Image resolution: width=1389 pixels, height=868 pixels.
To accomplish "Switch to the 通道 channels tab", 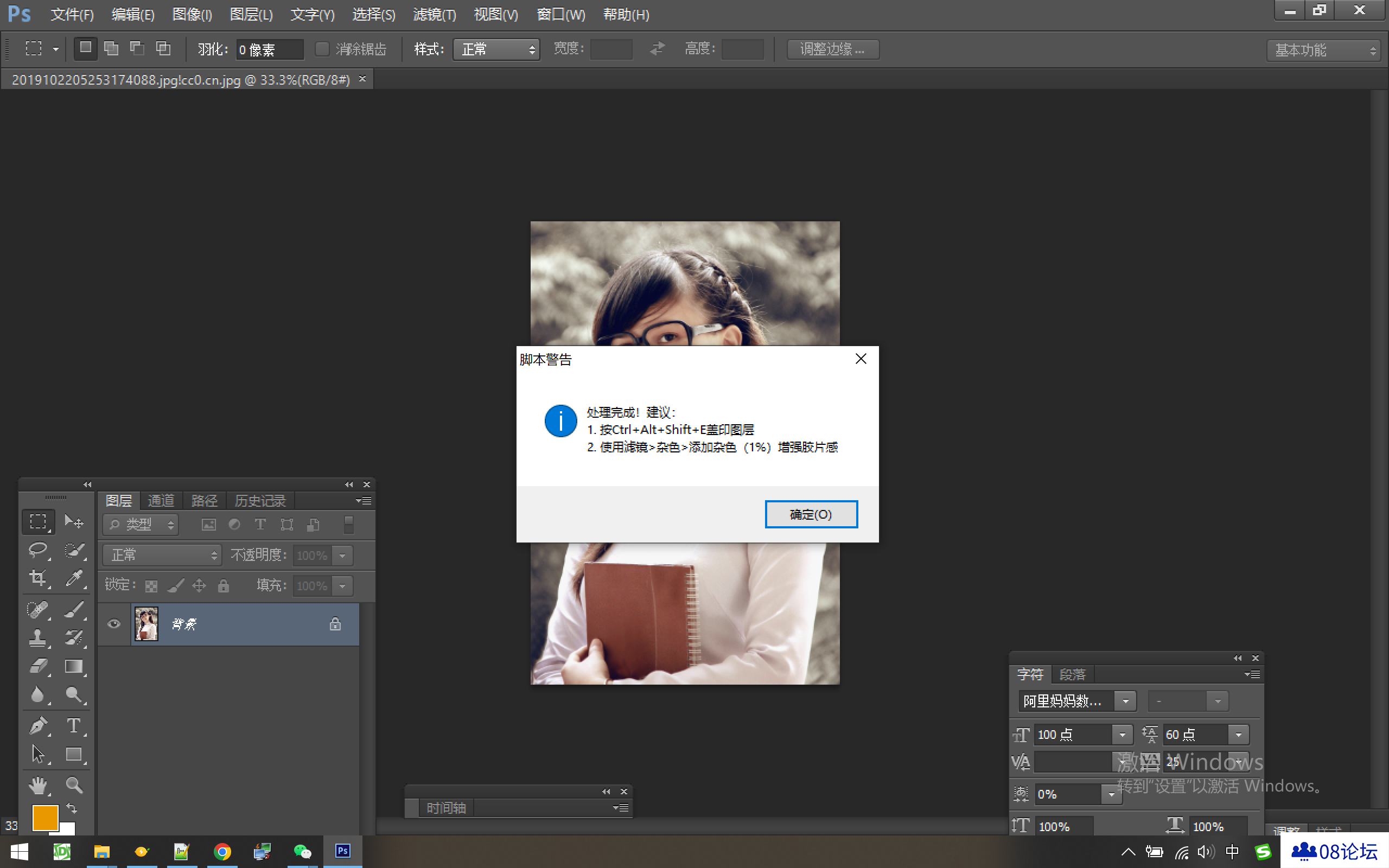I will pyautogui.click(x=161, y=501).
